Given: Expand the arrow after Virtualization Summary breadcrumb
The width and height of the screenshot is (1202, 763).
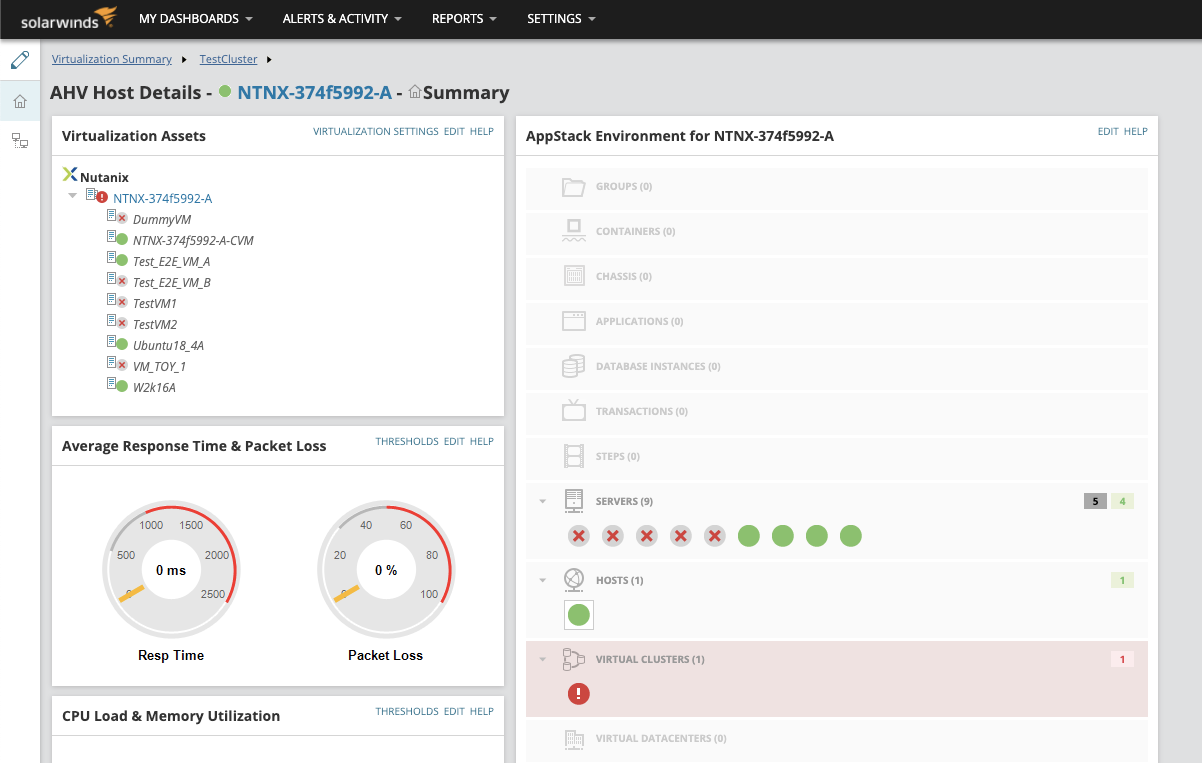Looking at the screenshot, I should [x=184, y=60].
